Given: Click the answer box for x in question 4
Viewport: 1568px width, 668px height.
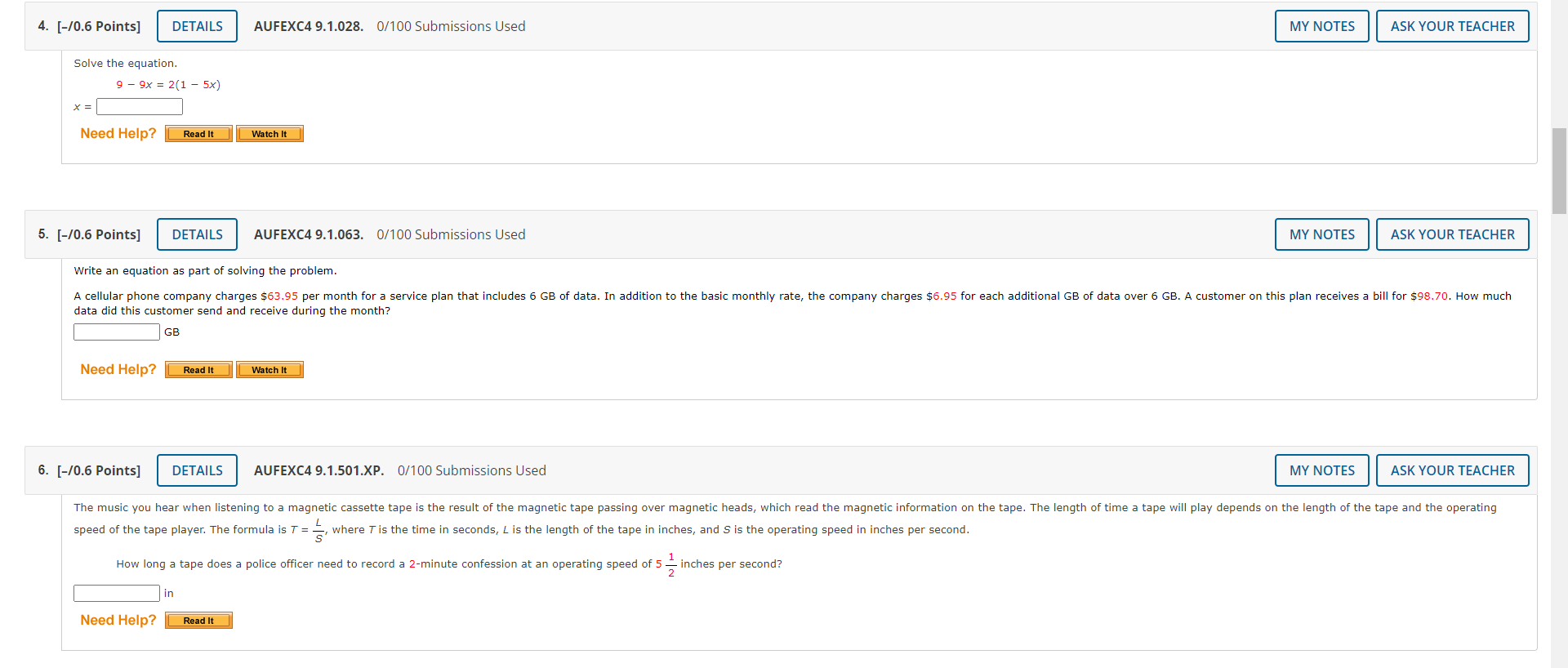Looking at the screenshot, I should coord(139,106).
